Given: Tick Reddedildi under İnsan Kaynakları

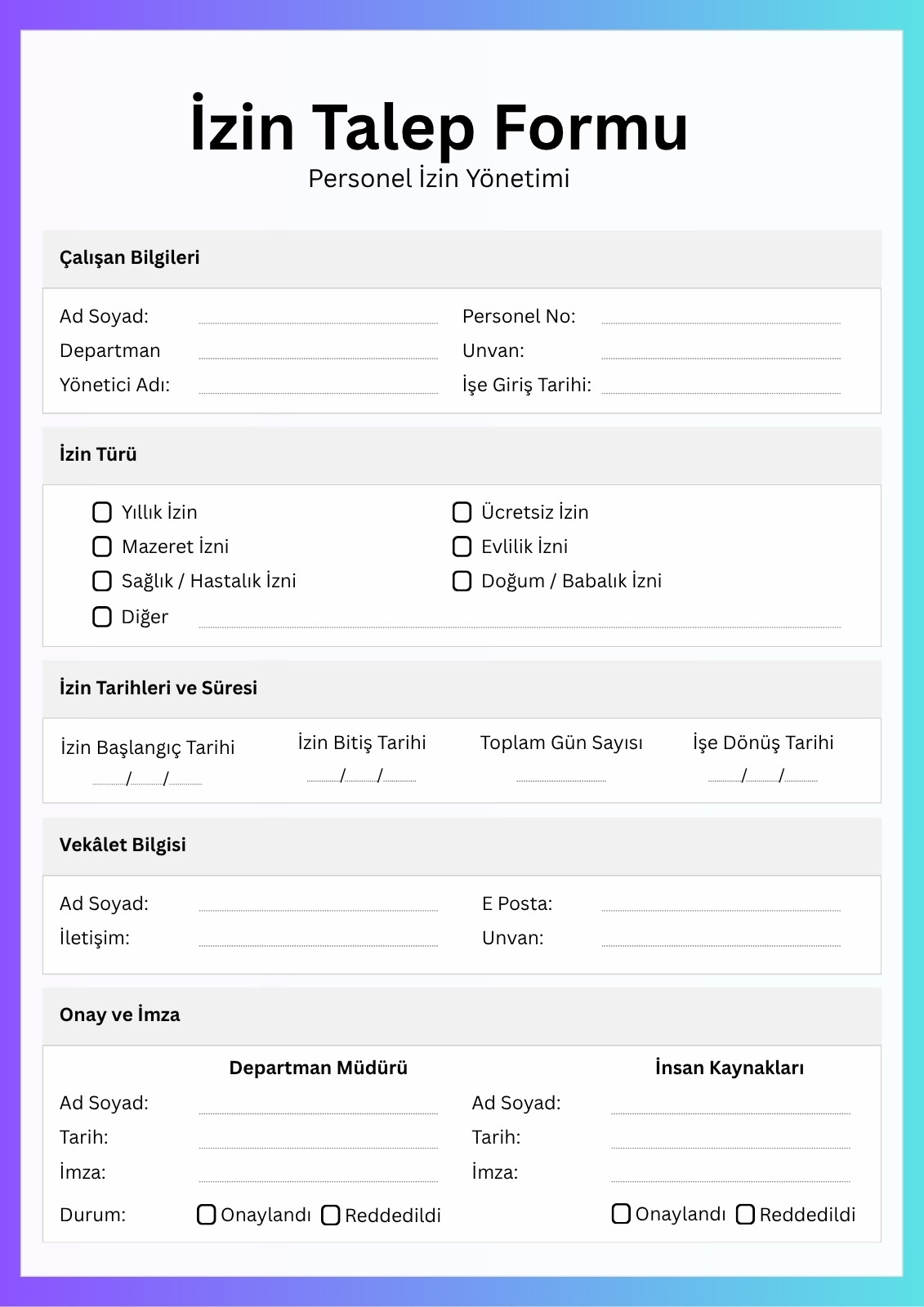Looking at the screenshot, I should click(x=745, y=1215).
